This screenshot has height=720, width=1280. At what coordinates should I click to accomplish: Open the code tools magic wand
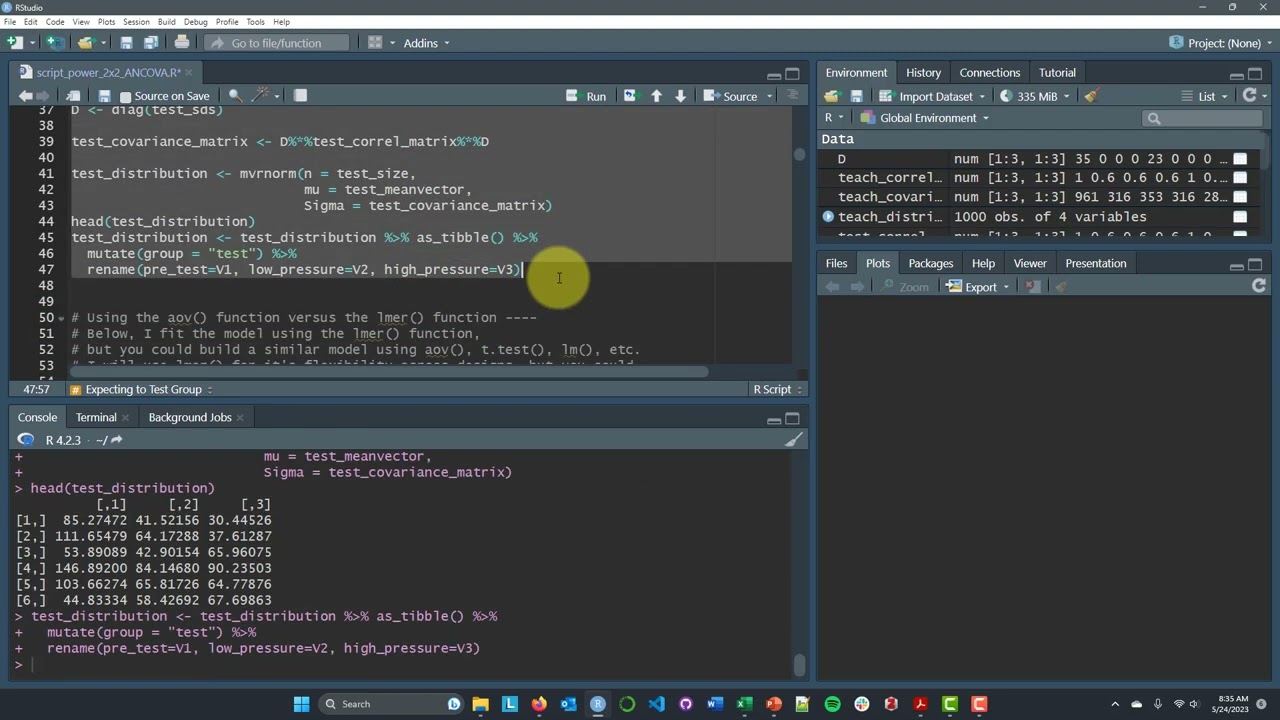click(x=262, y=96)
